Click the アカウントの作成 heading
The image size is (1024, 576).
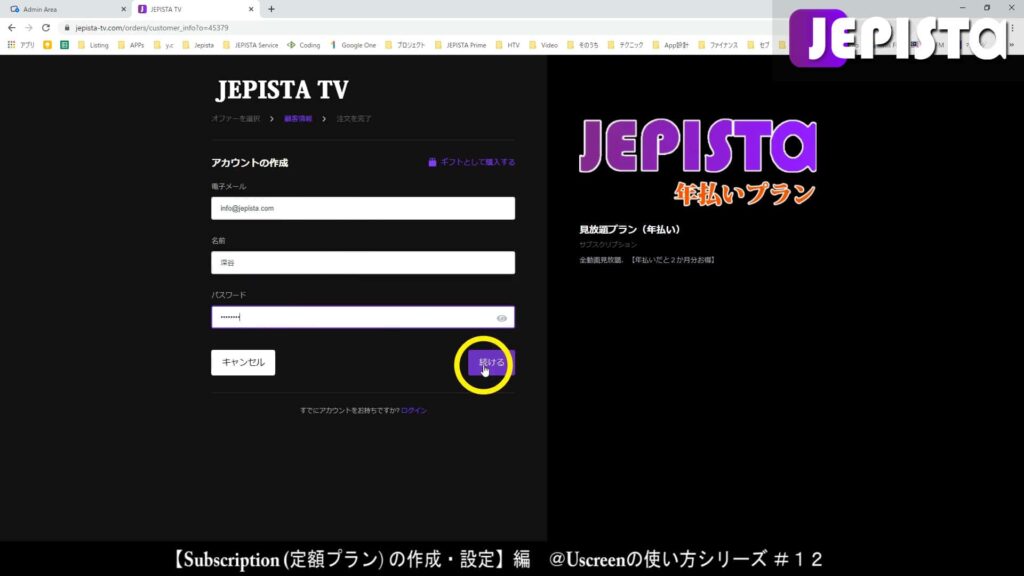[249, 163]
